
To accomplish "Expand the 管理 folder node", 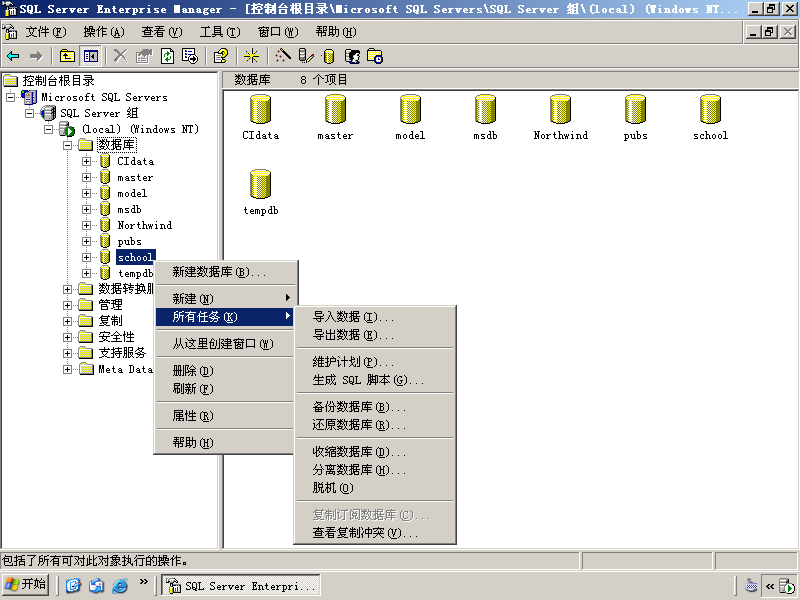I will click(67, 305).
